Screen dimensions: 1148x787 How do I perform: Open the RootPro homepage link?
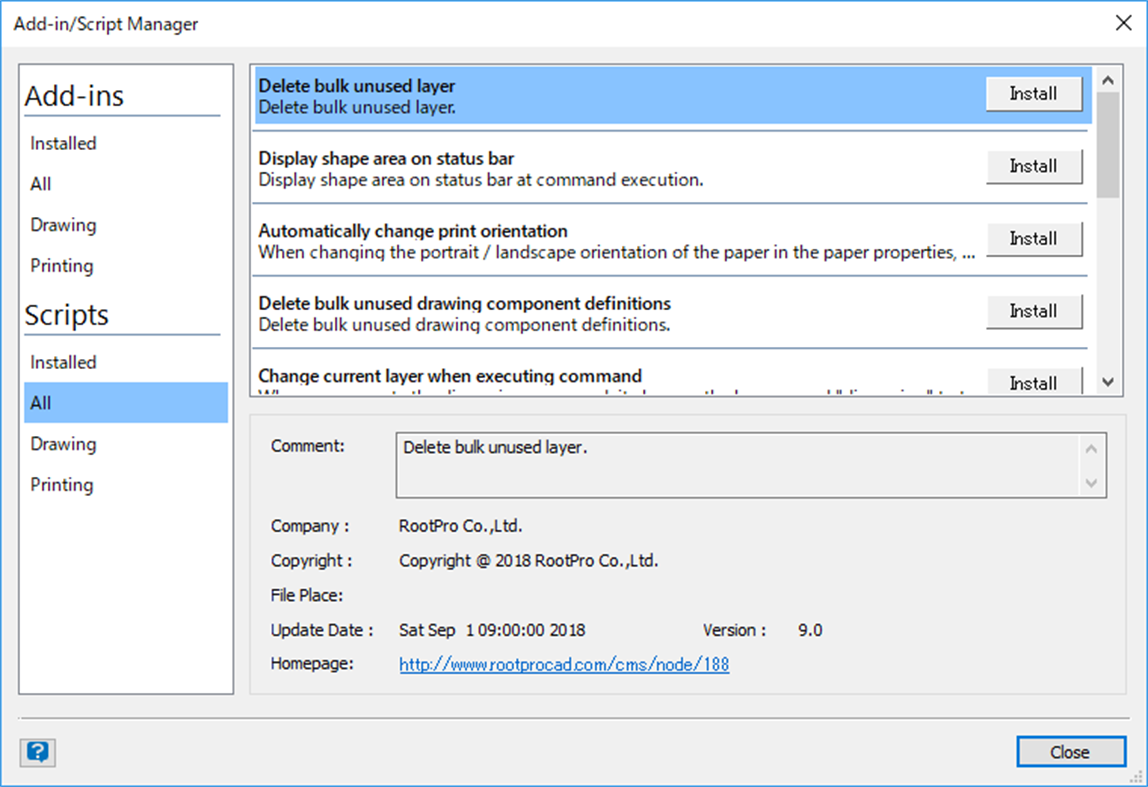click(x=563, y=664)
